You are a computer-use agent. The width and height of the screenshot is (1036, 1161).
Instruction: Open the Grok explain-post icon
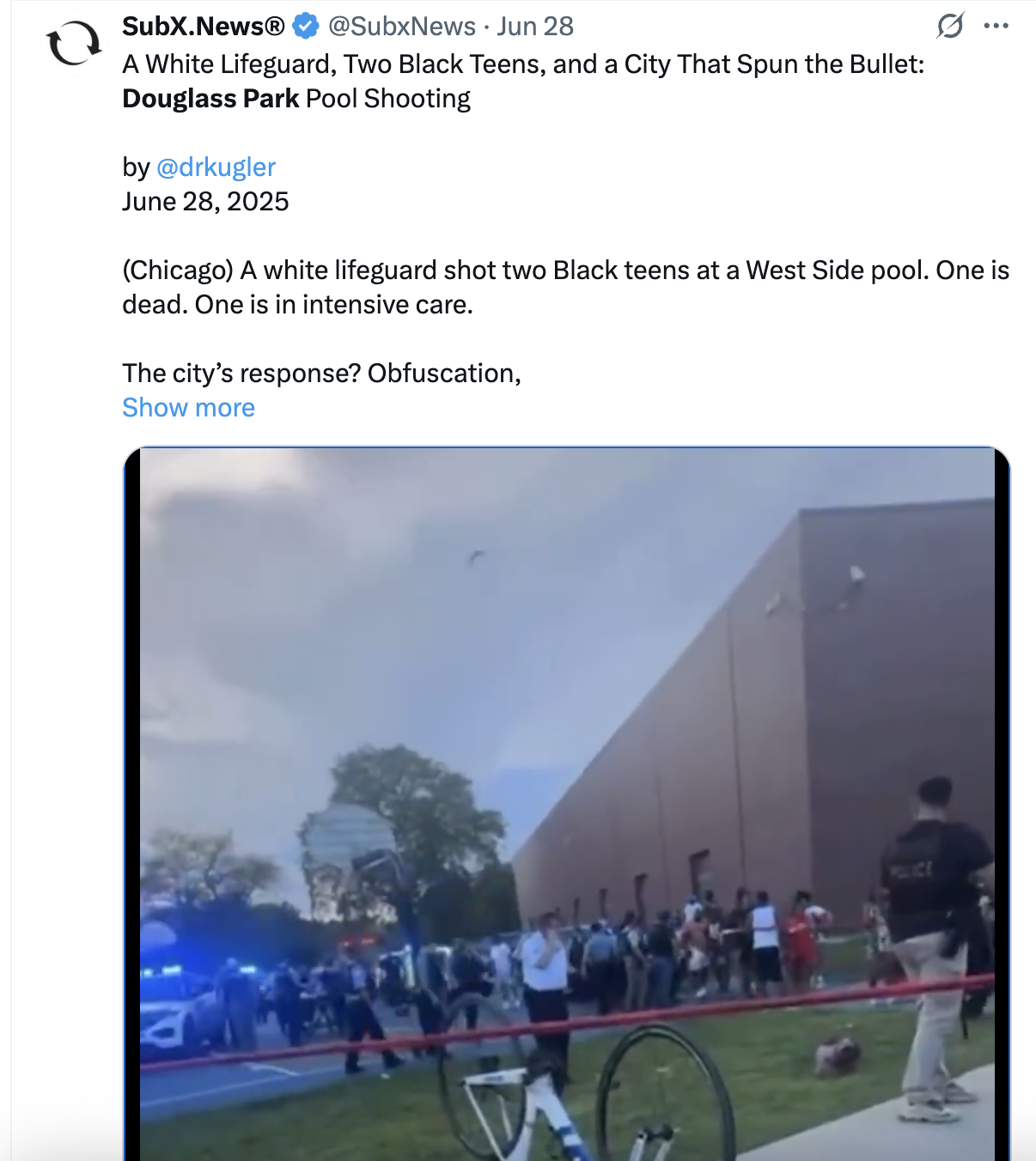pos(950,26)
